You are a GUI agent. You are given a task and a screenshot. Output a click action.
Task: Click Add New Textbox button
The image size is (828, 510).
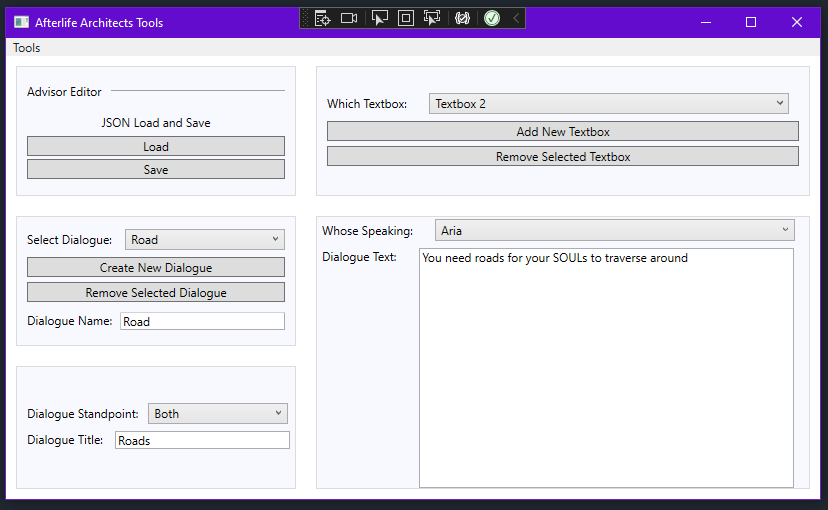[562, 132]
